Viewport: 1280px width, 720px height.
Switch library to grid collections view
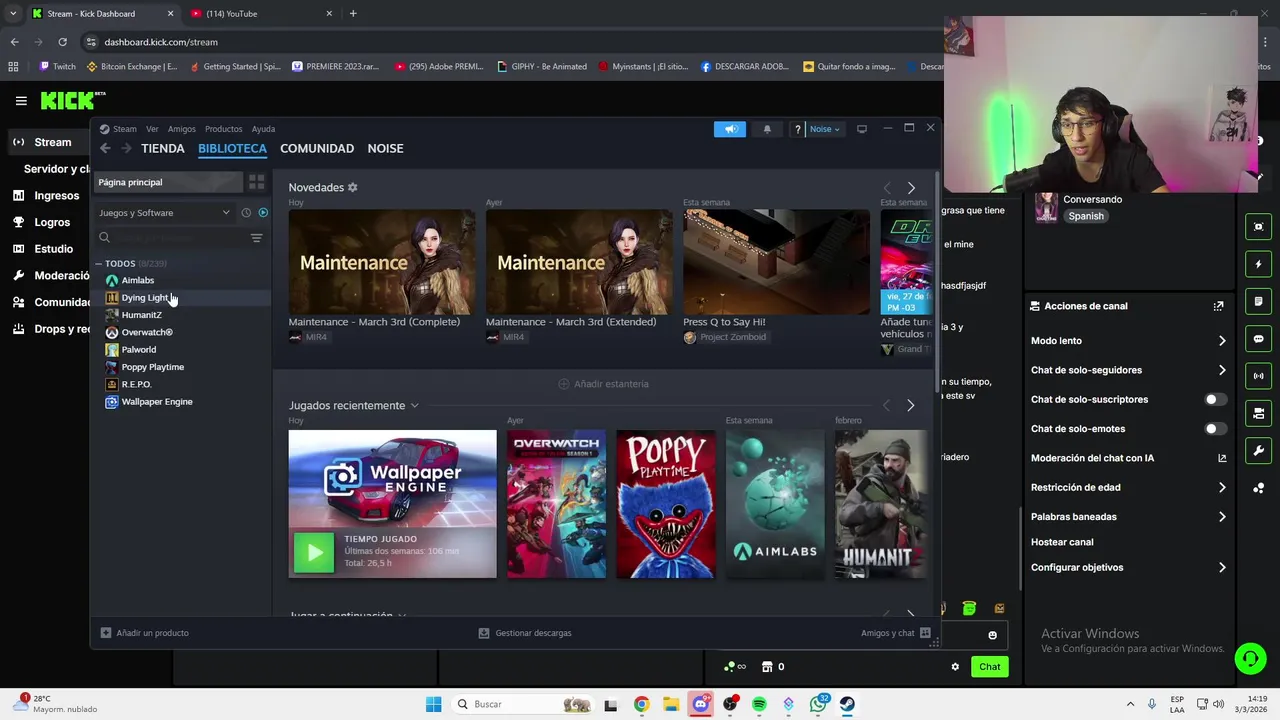256,182
